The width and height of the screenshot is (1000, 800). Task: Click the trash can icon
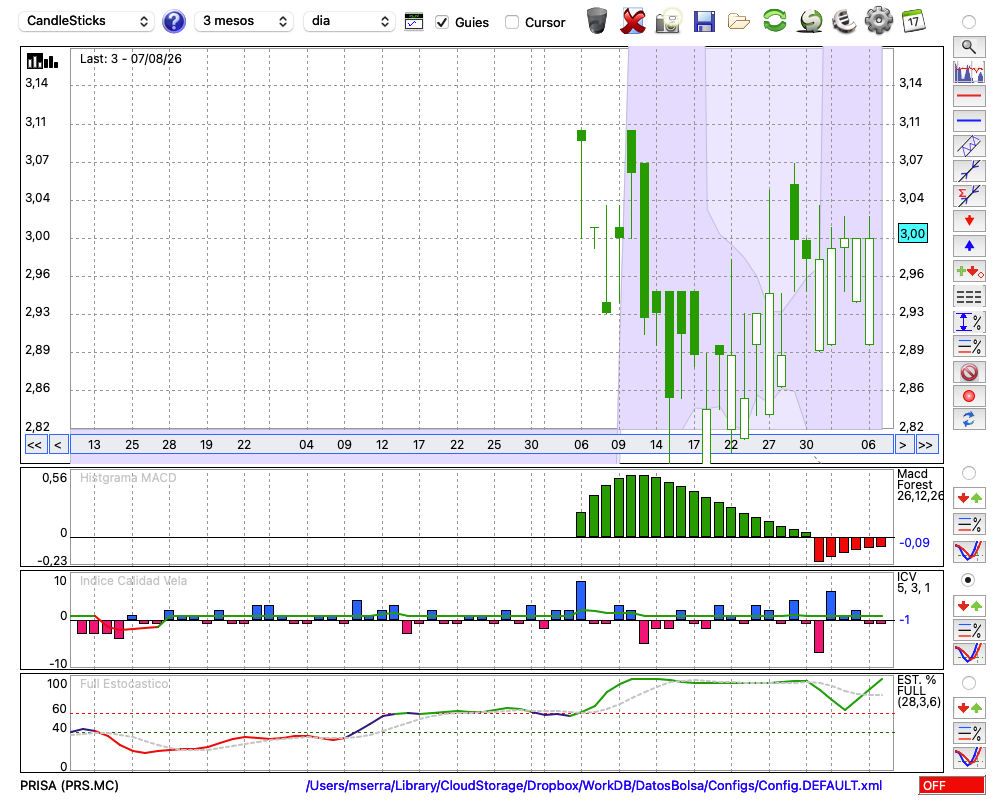pos(597,21)
